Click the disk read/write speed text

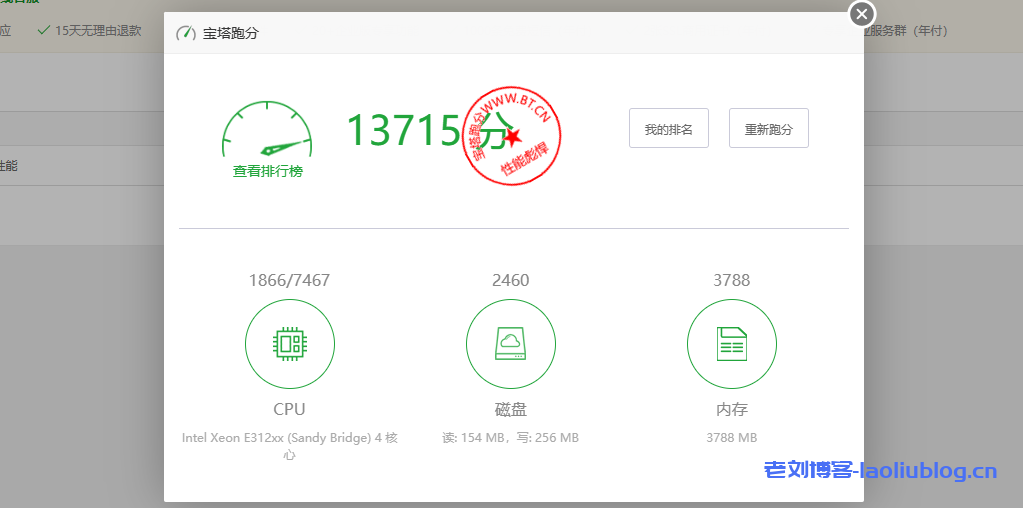click(510, 437)
